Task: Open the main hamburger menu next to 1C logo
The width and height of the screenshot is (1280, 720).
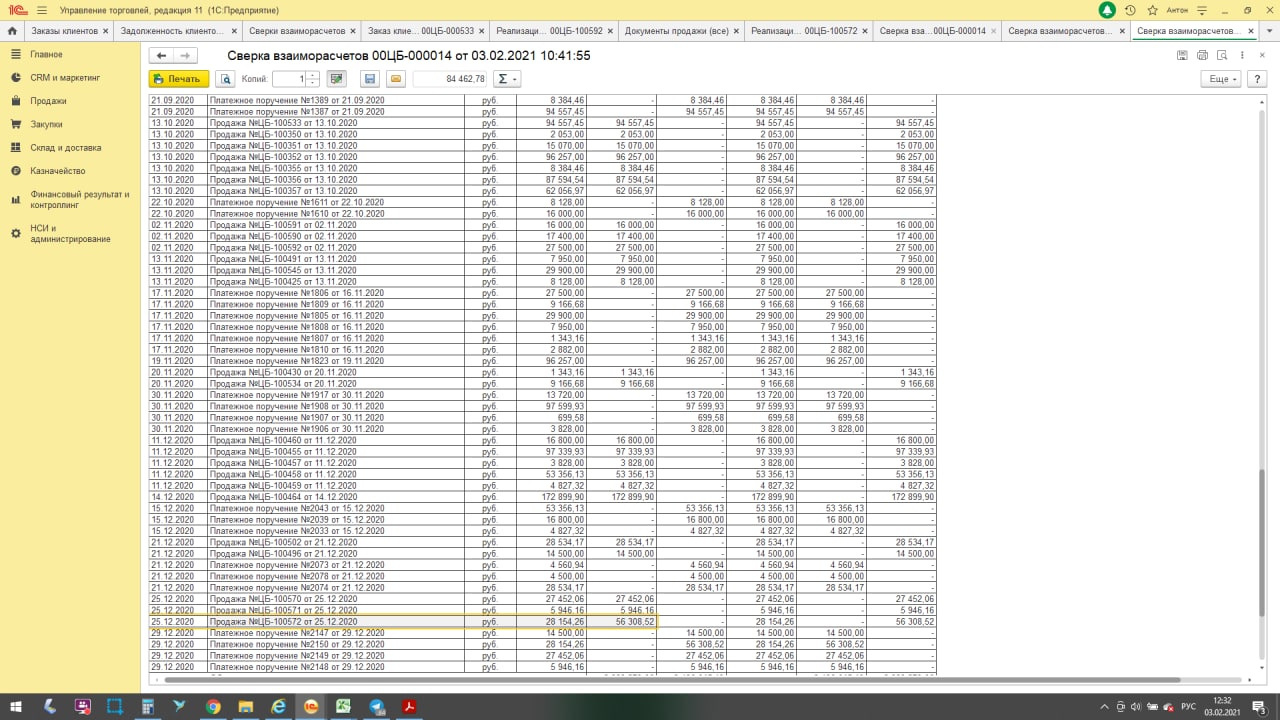Action: tap(41, 10)
